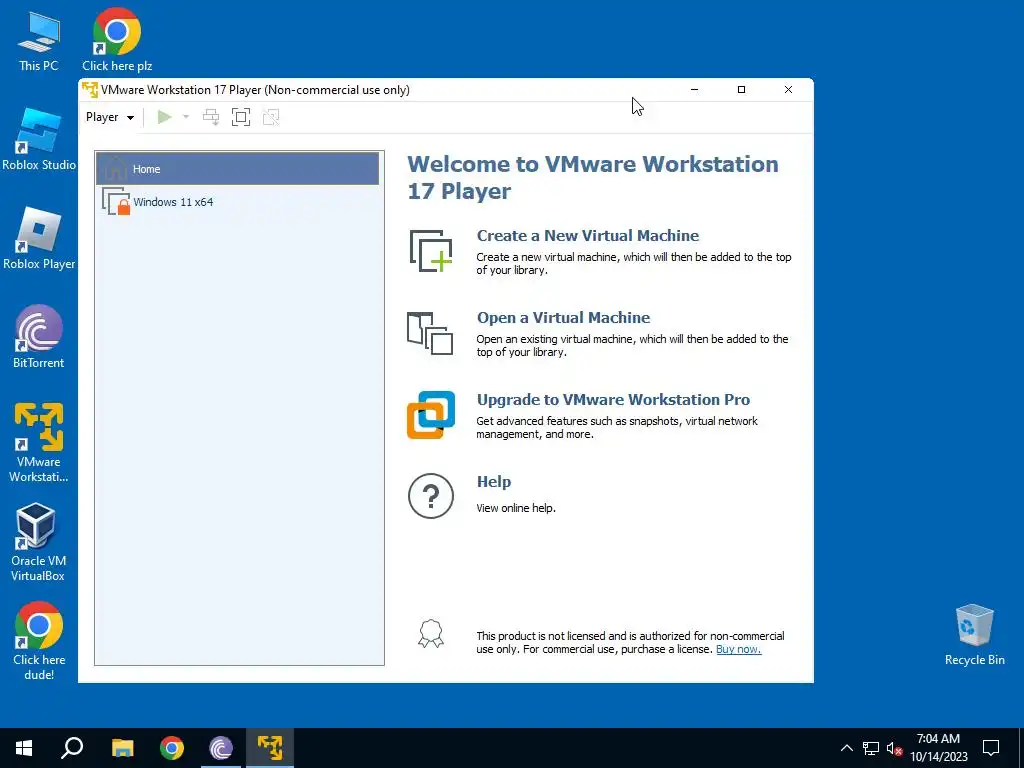Enter full screen mode via toolbar icon
1024x768 pixels.
[x=241, y=117]
